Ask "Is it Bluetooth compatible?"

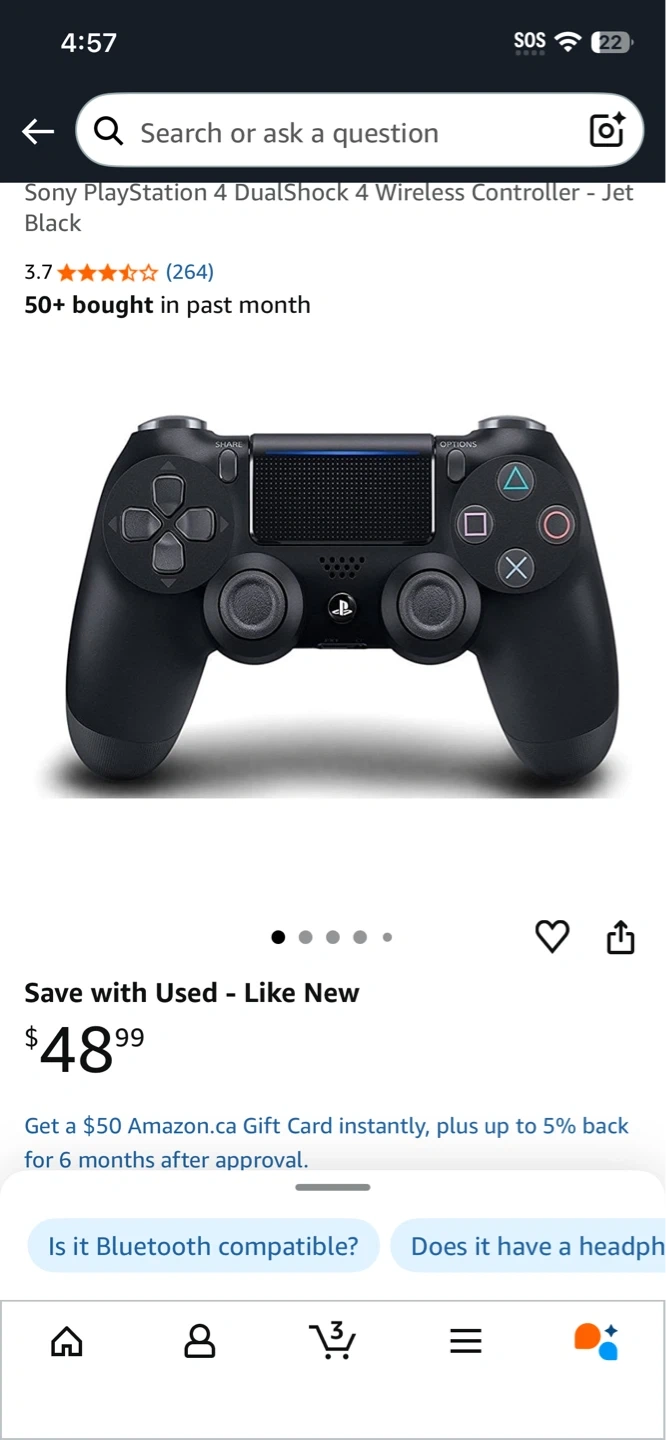coord(204,1246)
